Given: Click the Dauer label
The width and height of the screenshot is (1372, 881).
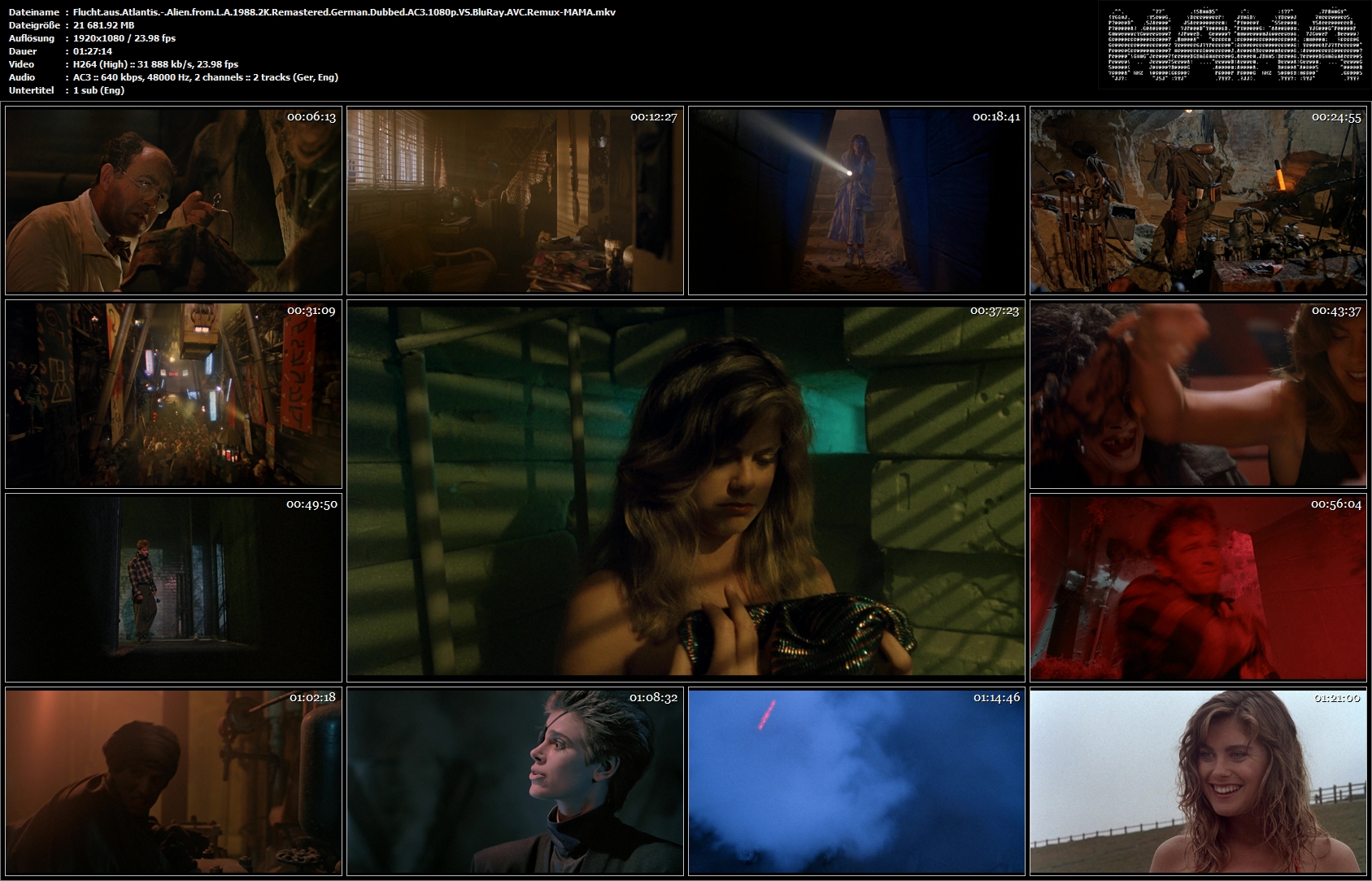Looking at the screenshot, I should [23, 51].
